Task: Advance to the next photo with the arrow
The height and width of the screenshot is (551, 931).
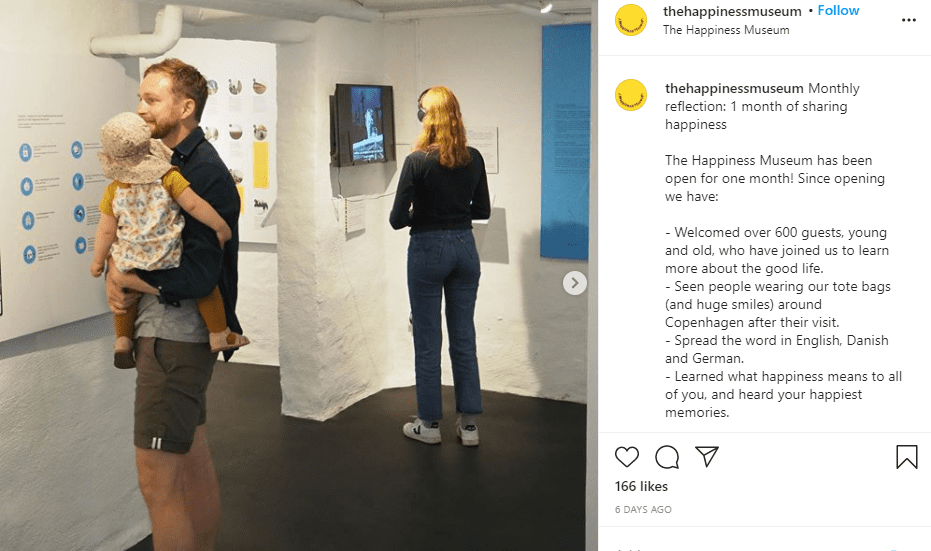Action: point(574,283)
